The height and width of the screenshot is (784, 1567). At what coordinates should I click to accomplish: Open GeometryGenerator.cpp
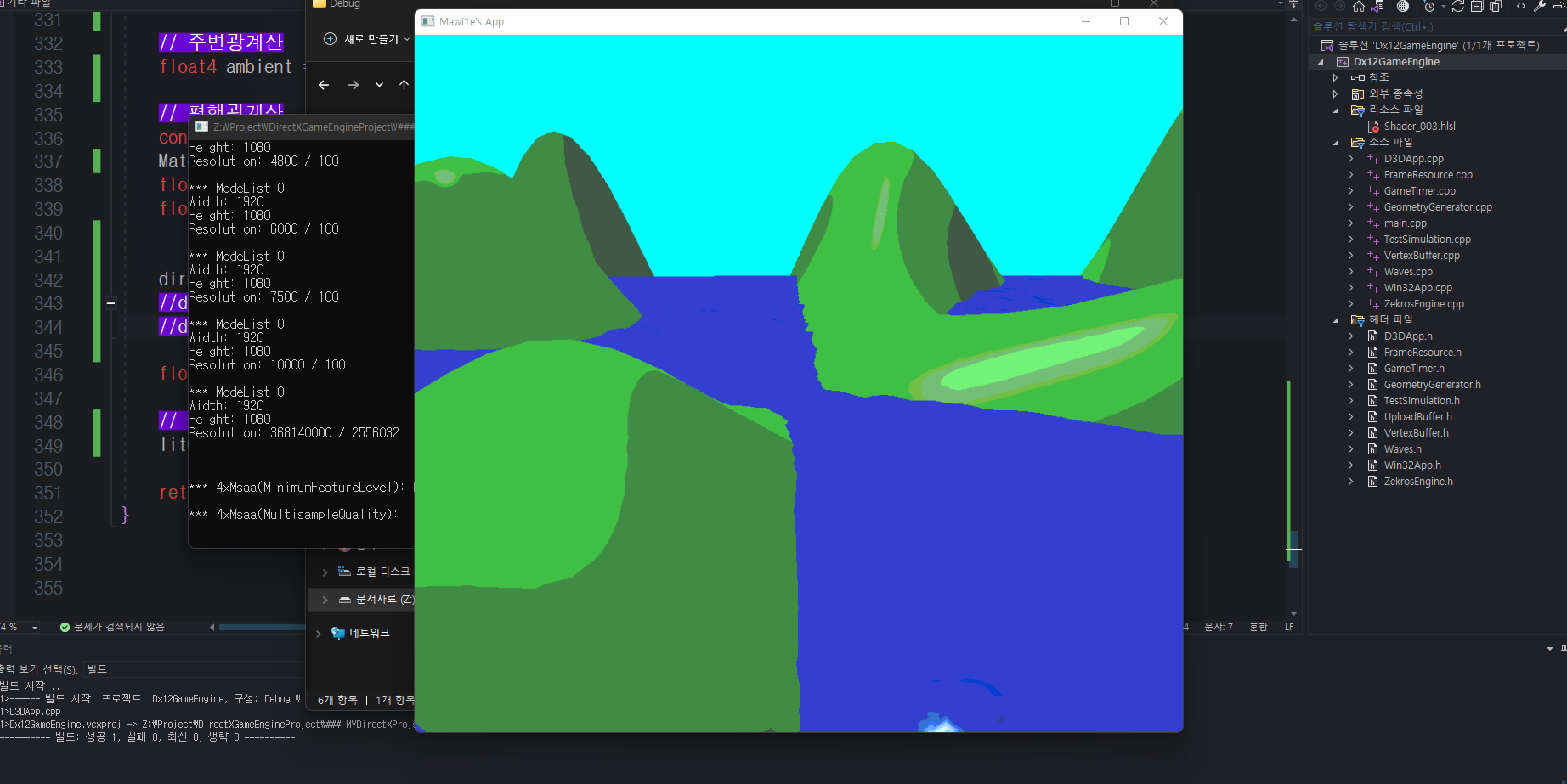(x=1437, y=206)
